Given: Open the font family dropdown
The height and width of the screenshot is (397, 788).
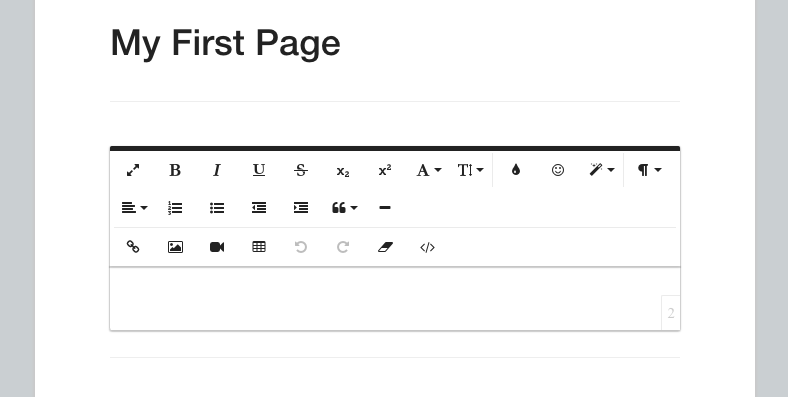Looking at the screenshot, I should click(x=428, y=170).
